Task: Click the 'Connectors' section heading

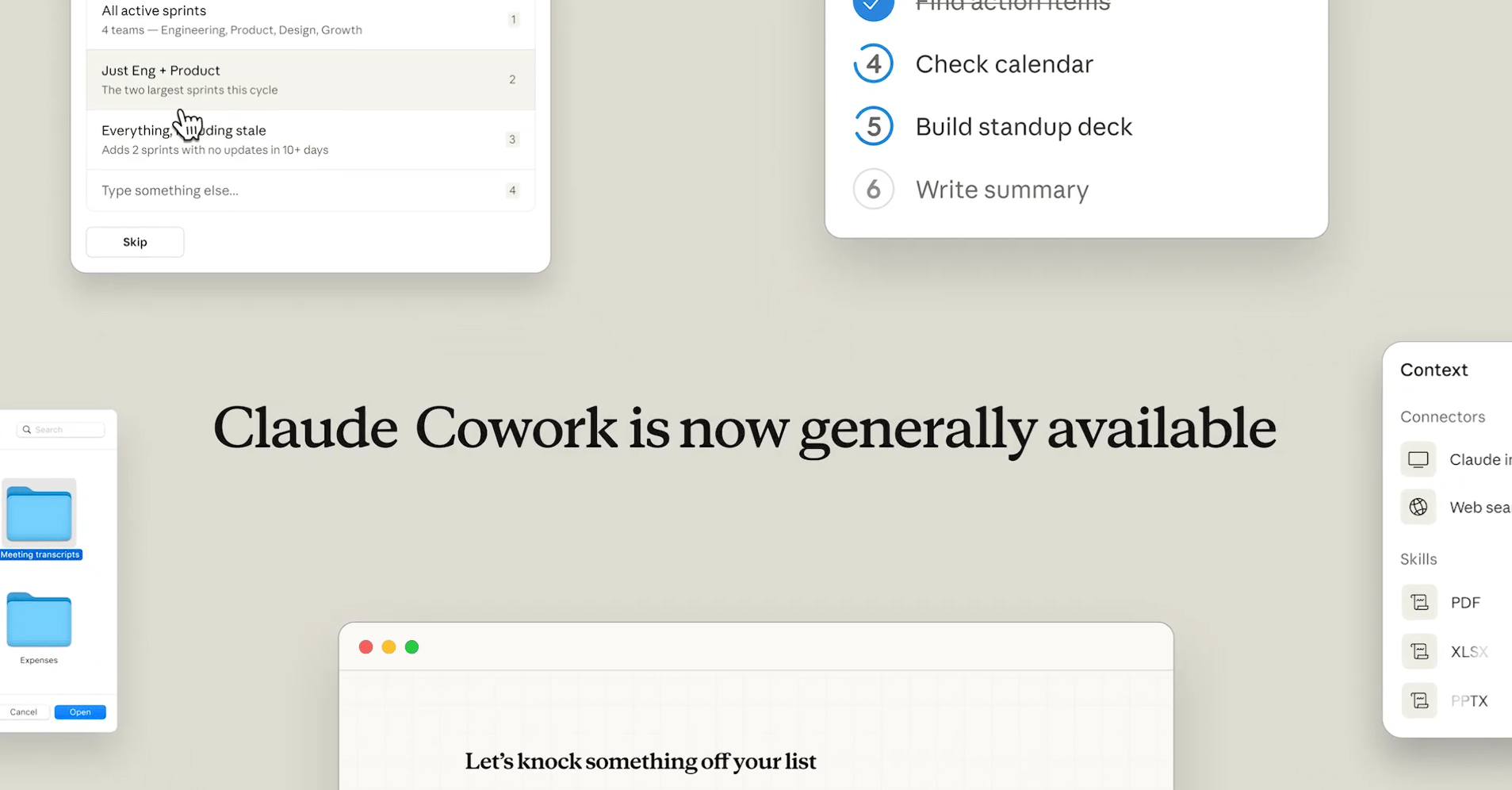Action: point(1442,416)
